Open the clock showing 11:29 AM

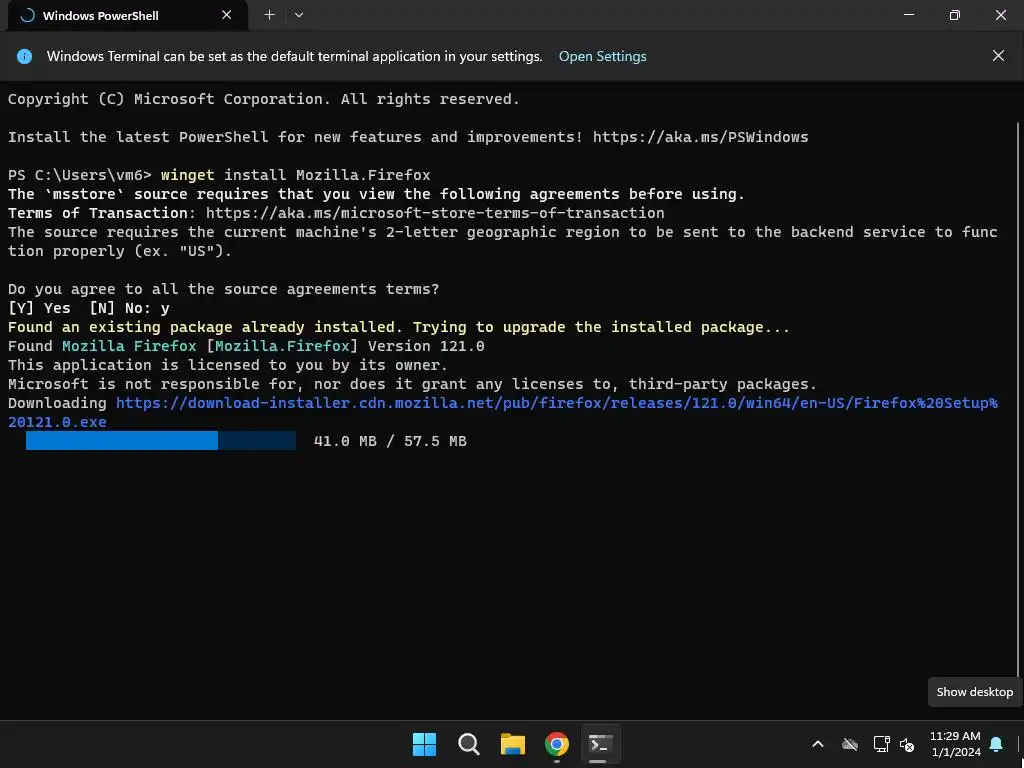pos(955,744)
